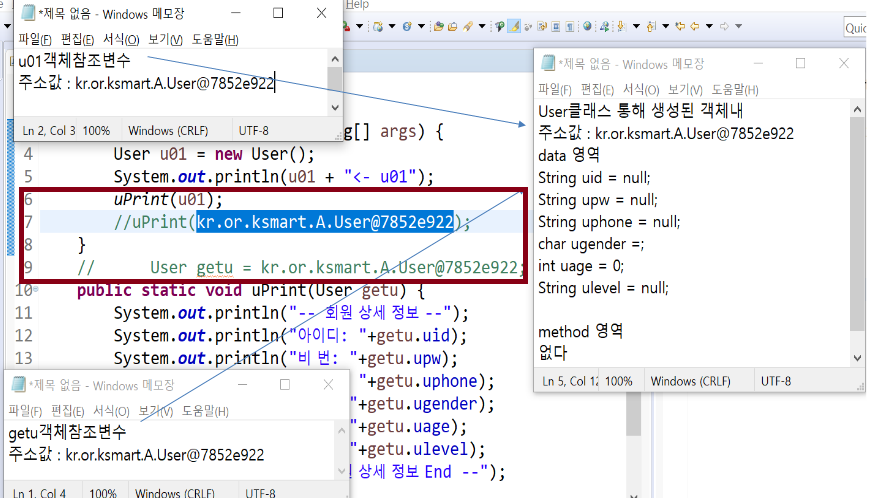The height and width of the screenshot is (498, 884).
Task: Click 'u01객체참조변수' line in top Notepad
Action: click(x=74, y=60)
